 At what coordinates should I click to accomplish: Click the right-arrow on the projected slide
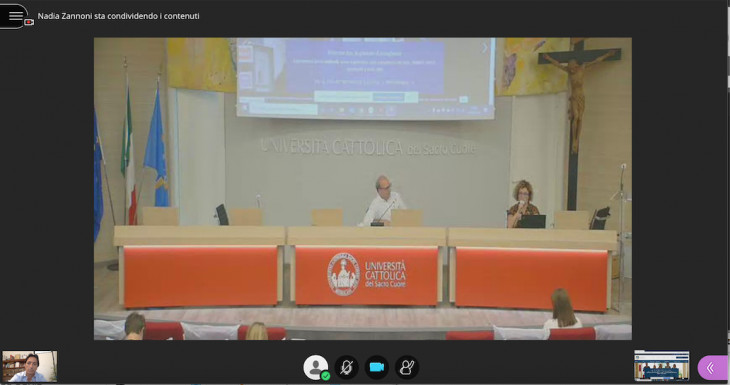[x=485, y=47]
